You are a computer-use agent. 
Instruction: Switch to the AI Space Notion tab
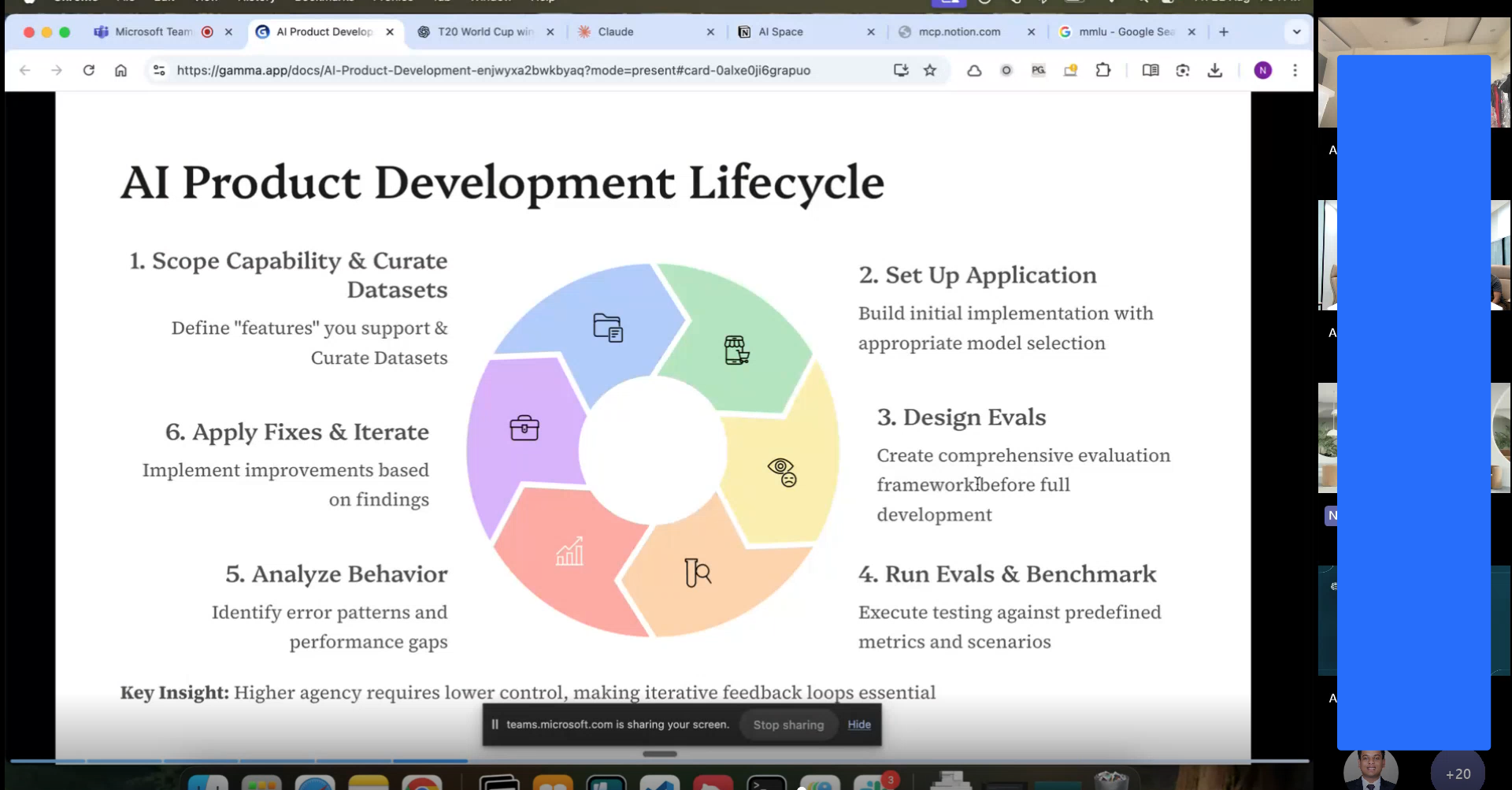[x=780, y=32]
